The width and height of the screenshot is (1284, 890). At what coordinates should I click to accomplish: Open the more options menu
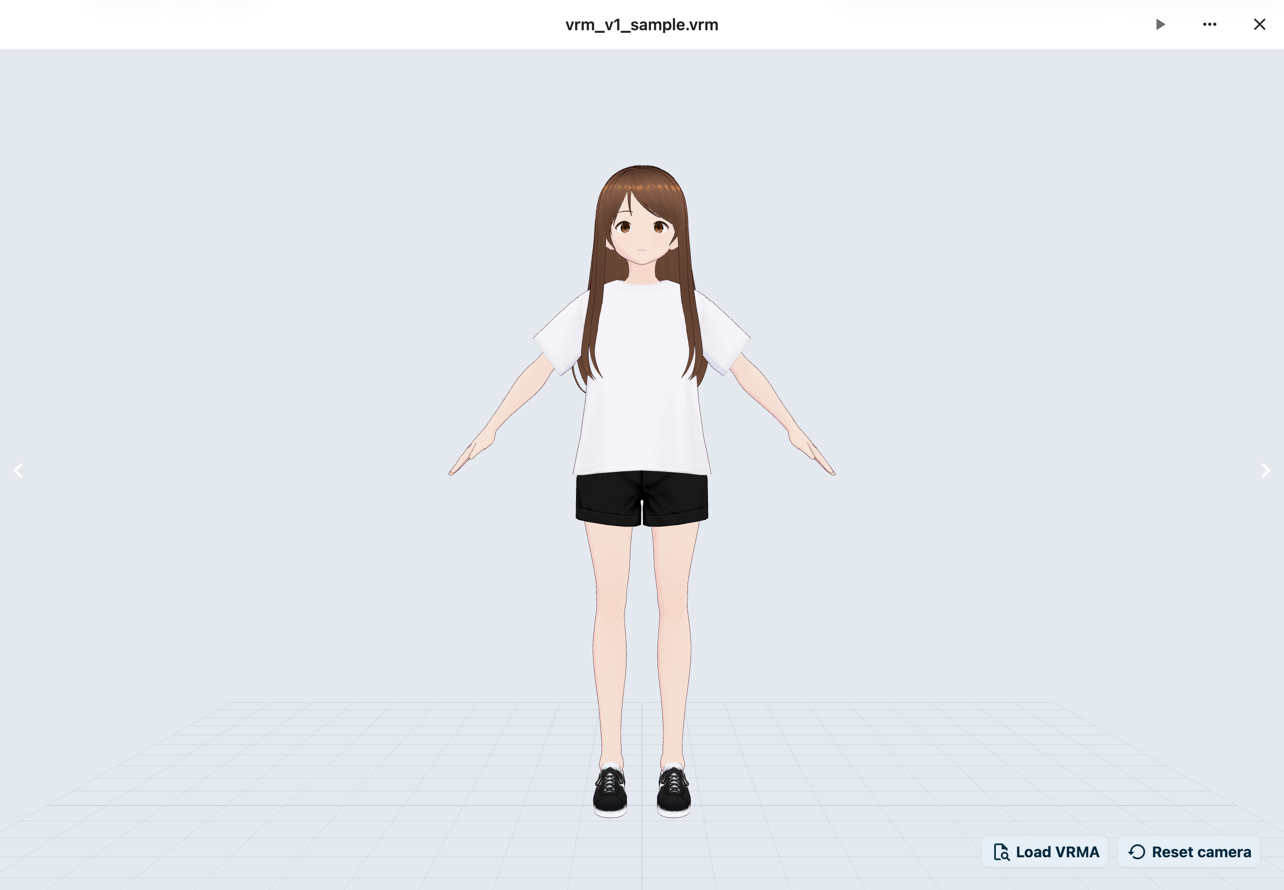click(1210, 24)
